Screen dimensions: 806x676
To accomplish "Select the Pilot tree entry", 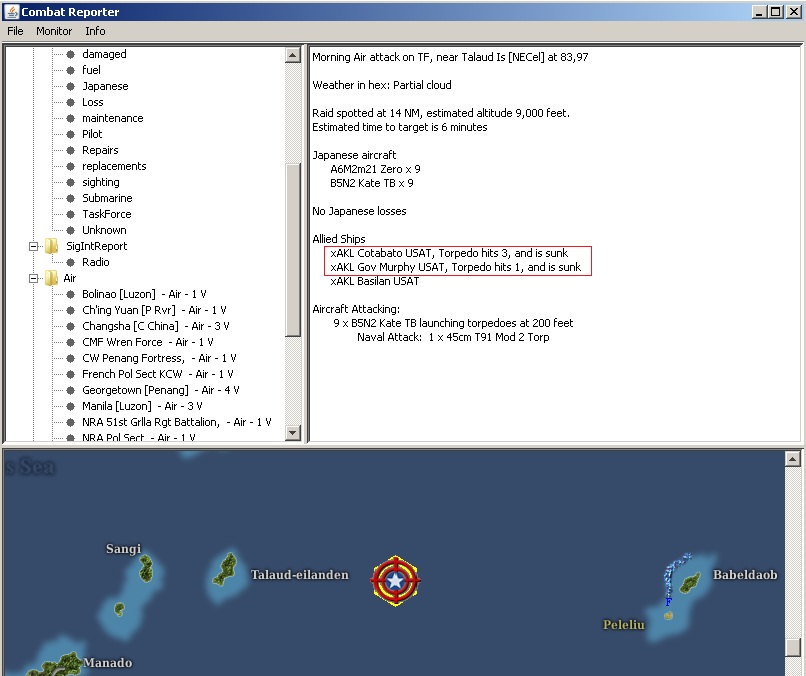I will (x=92, y=134).
